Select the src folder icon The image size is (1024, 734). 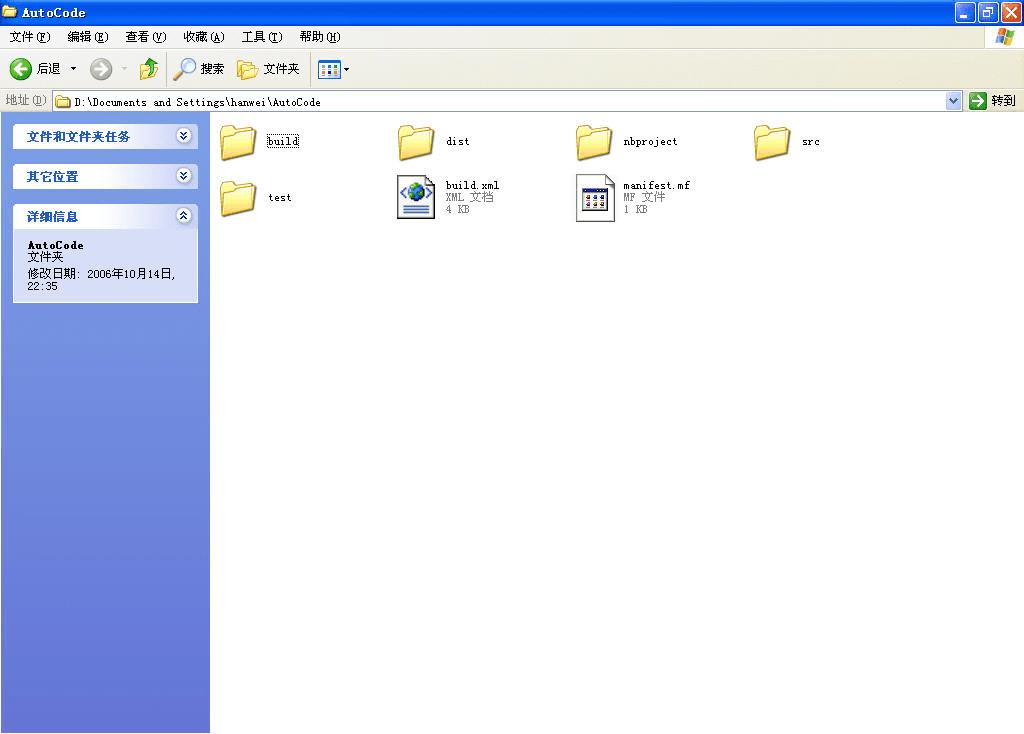[x=772, y=142]
